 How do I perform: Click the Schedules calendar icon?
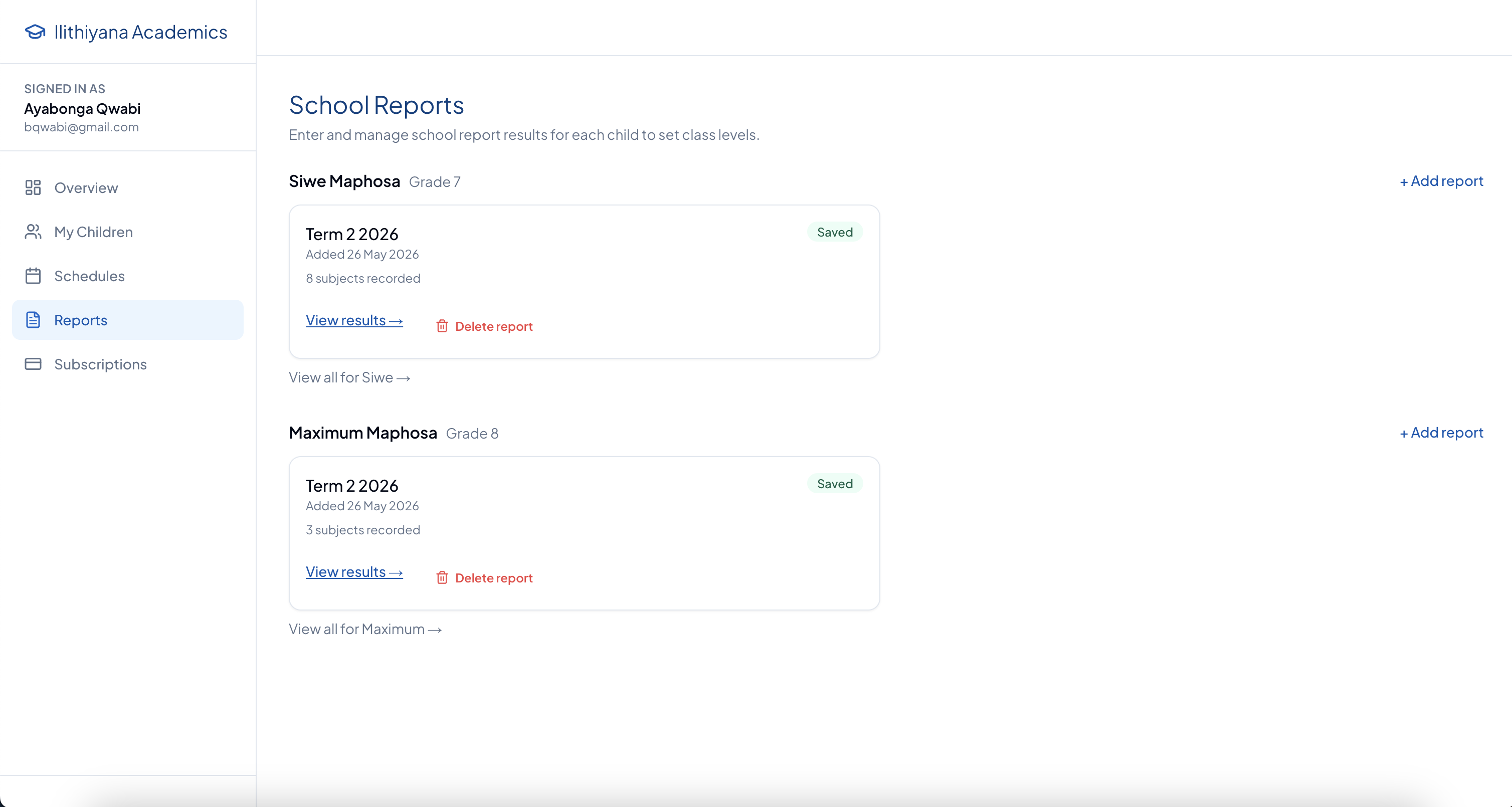pos(33,276)
